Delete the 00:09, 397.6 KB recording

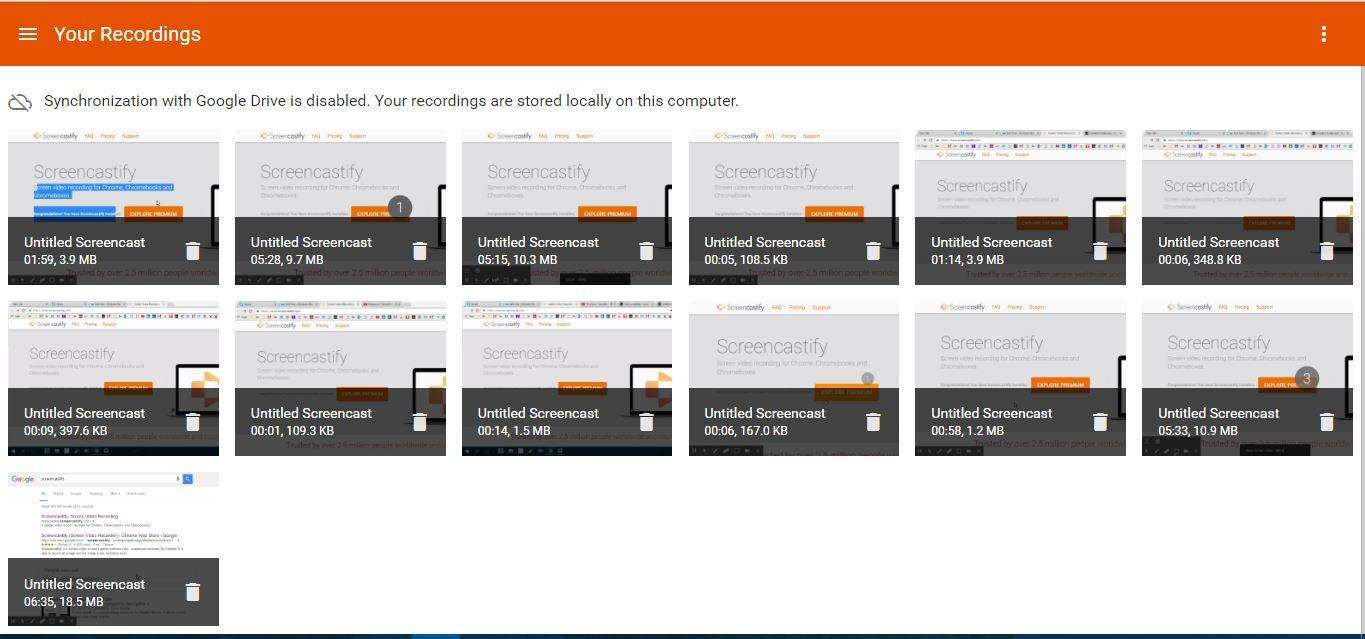193,421
